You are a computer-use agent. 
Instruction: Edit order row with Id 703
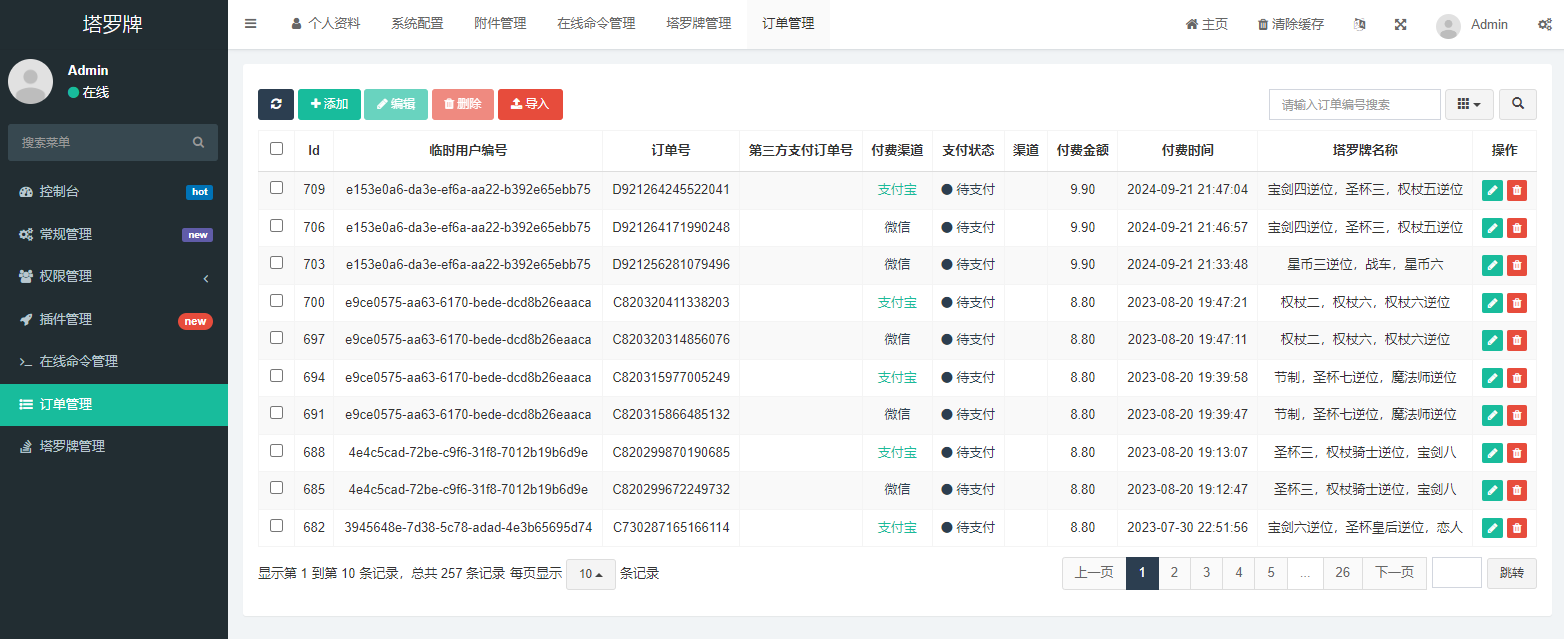tap(1492, 265)
